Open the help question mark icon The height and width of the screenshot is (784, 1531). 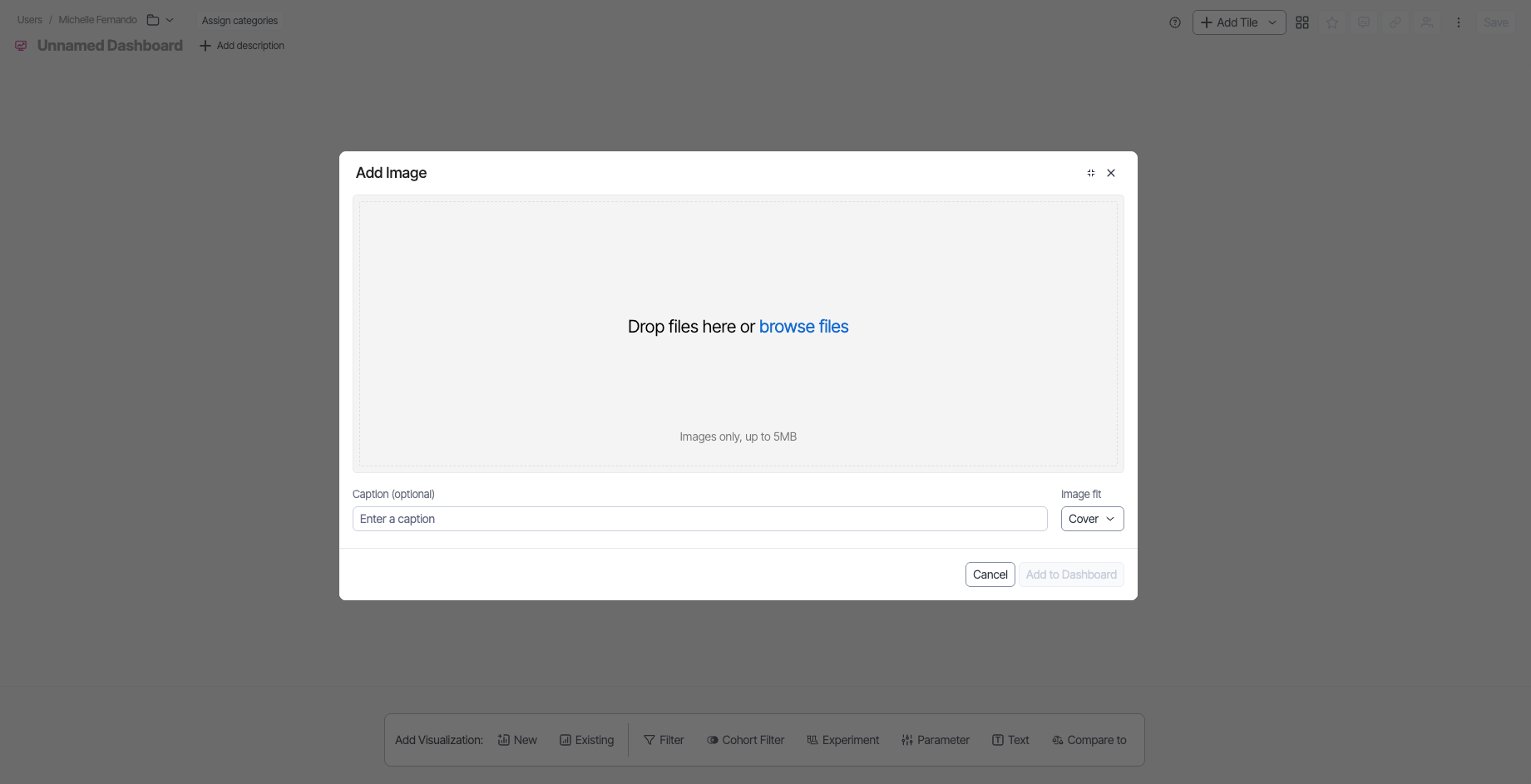(x=1174, y=22)
